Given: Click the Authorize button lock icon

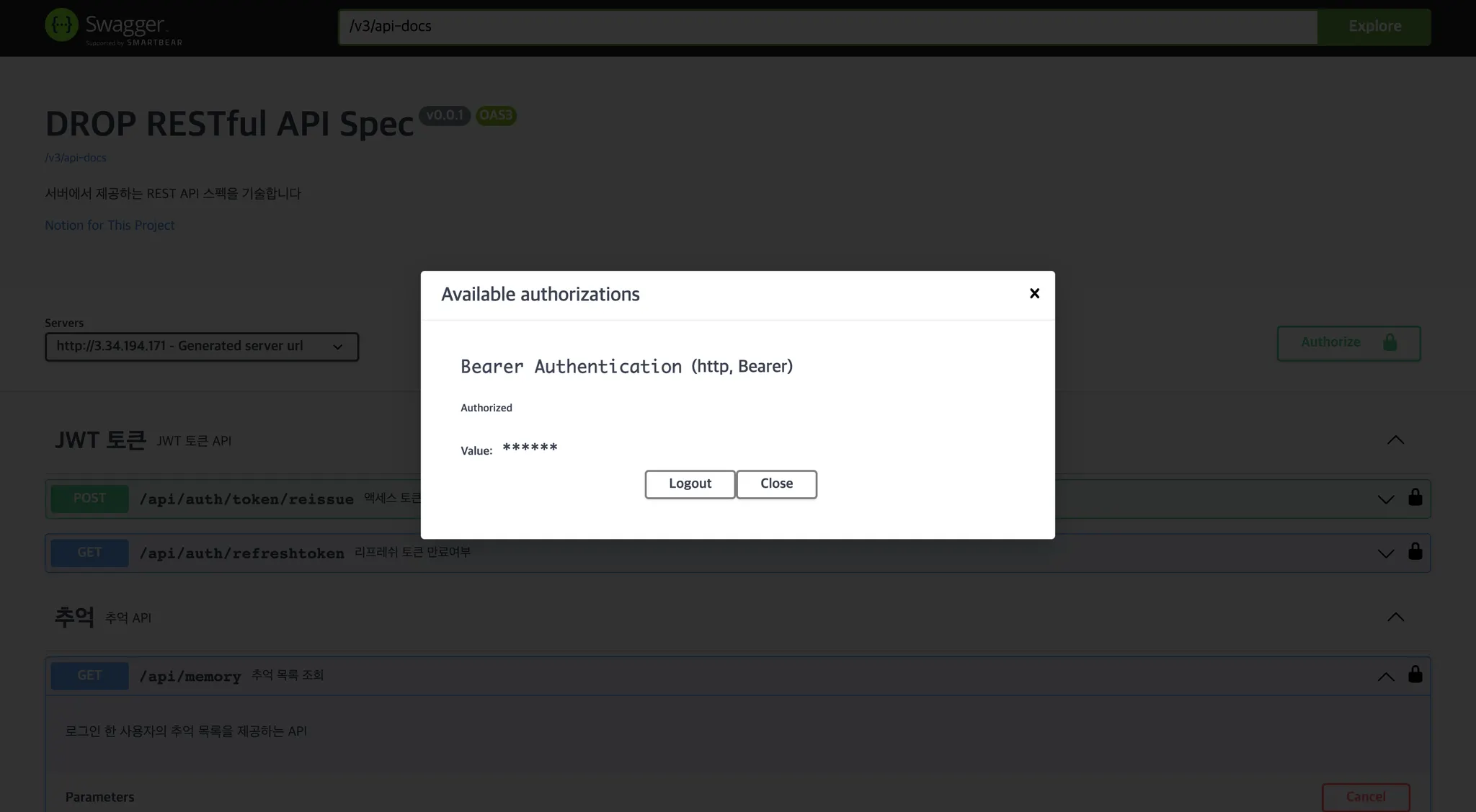Looking at the screenshot, I should coord(1390,342).
